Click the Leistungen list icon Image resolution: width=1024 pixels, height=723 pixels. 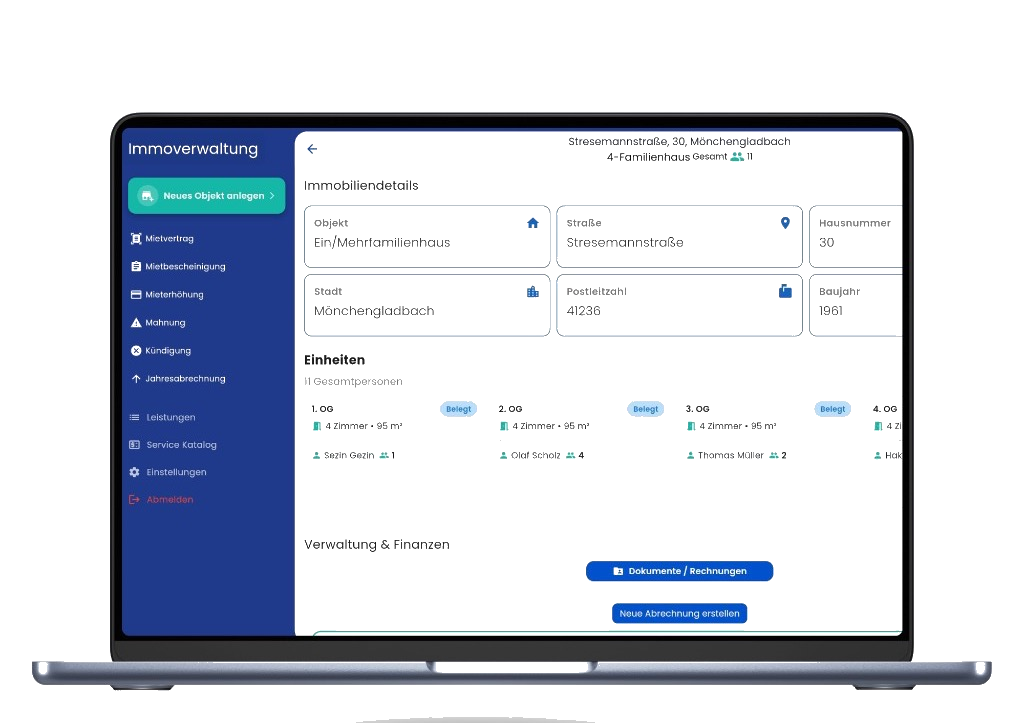pyautogui.click(x=135, y=417)
